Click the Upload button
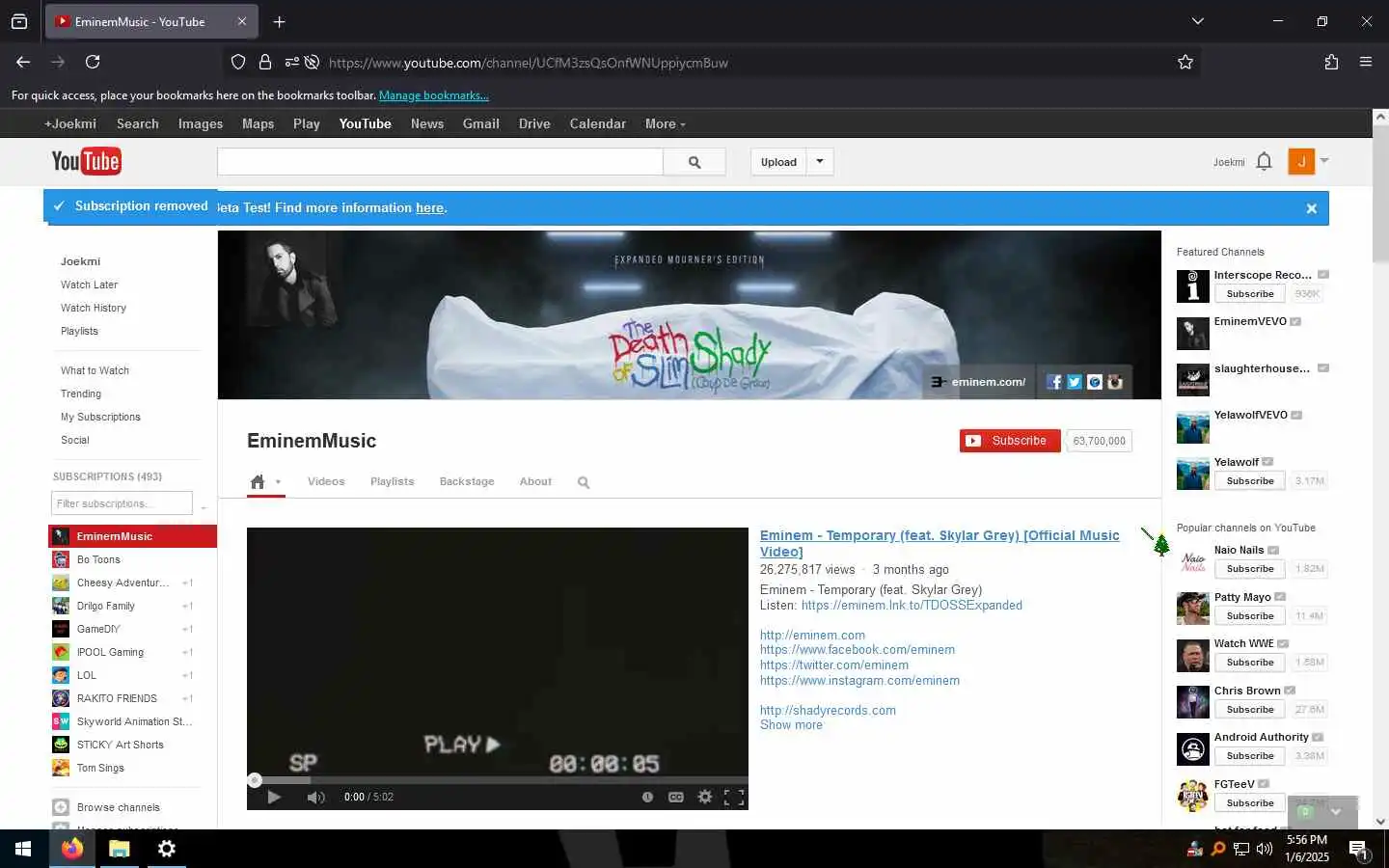Viewport: 1389px width, 868px height. tap(778, 162)
